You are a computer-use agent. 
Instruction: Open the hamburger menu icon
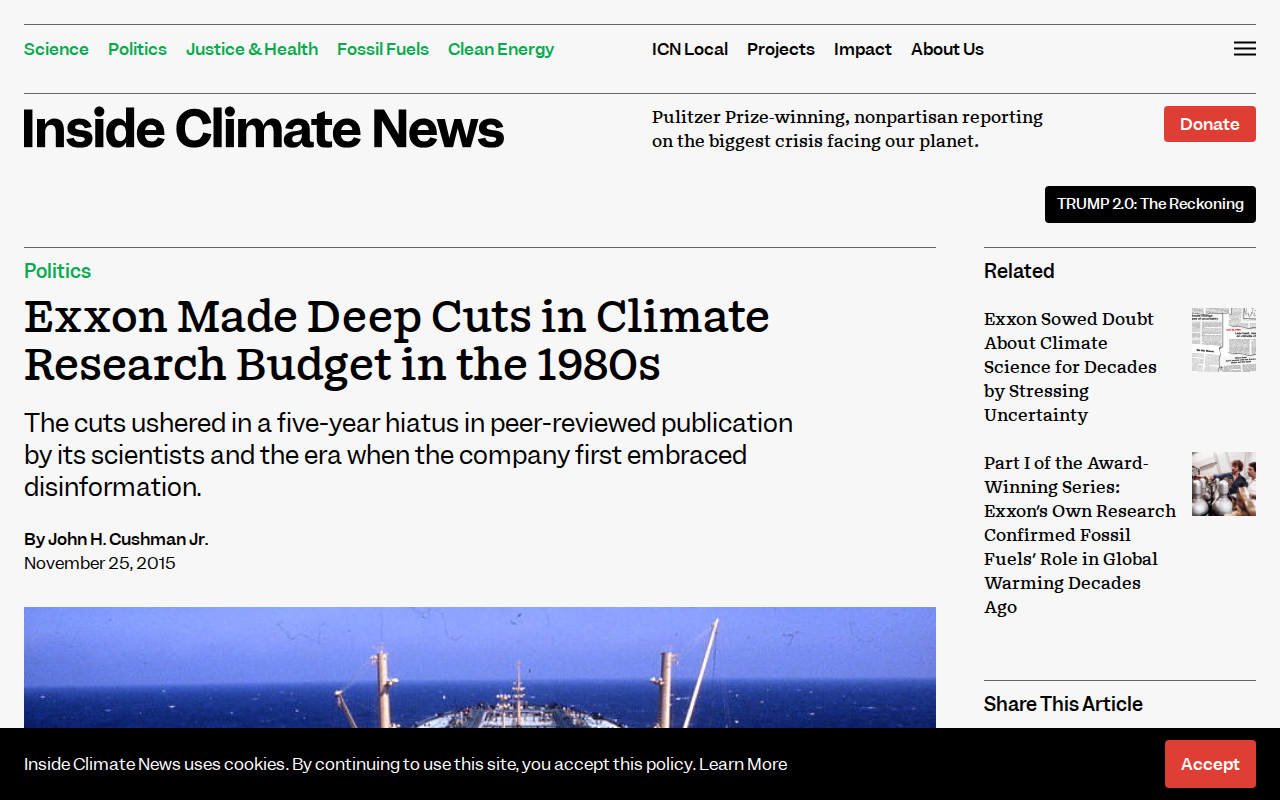1244,49
